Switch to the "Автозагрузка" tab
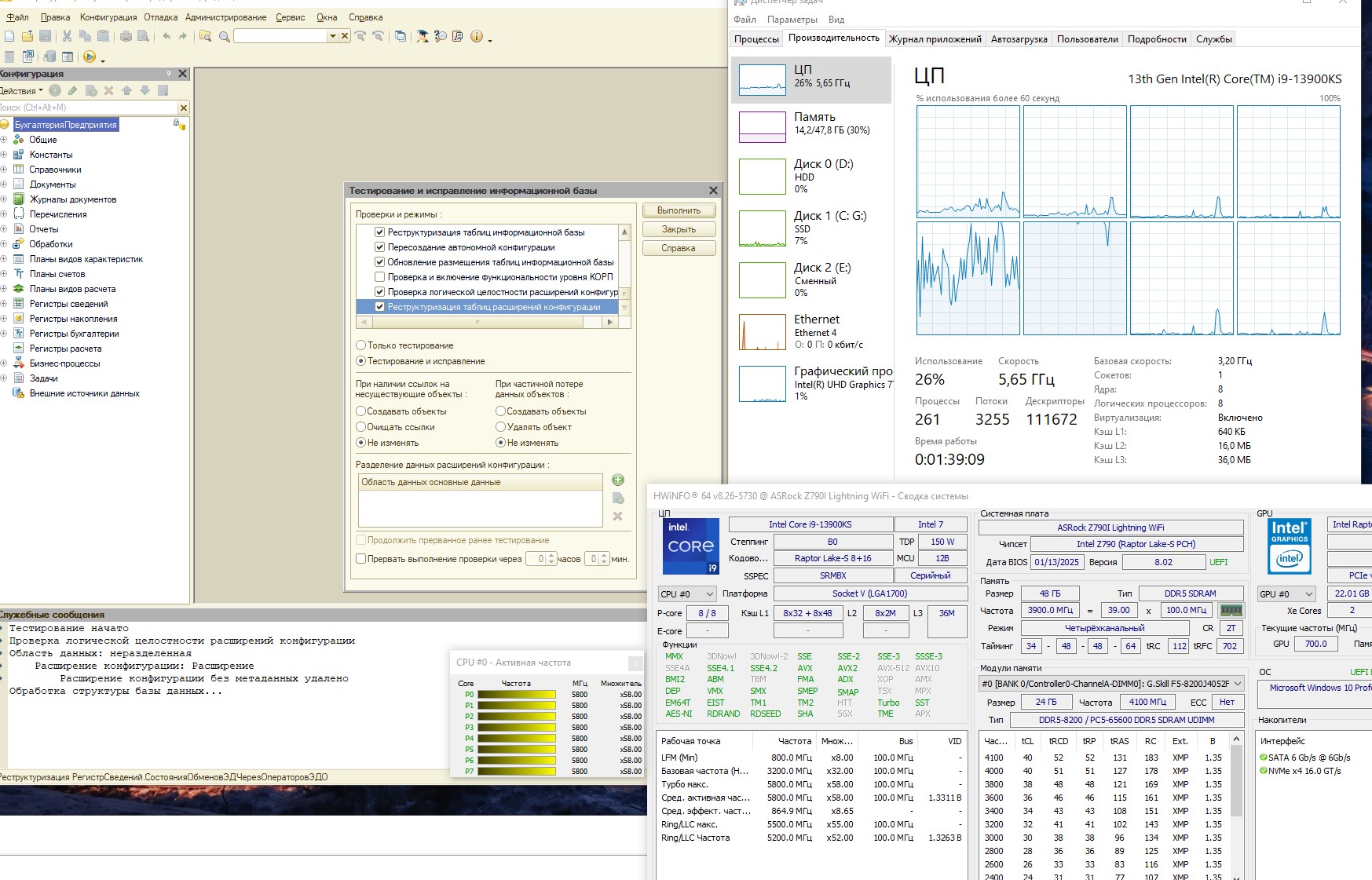Viewport: 1372px width, 880px height. 1019,39
